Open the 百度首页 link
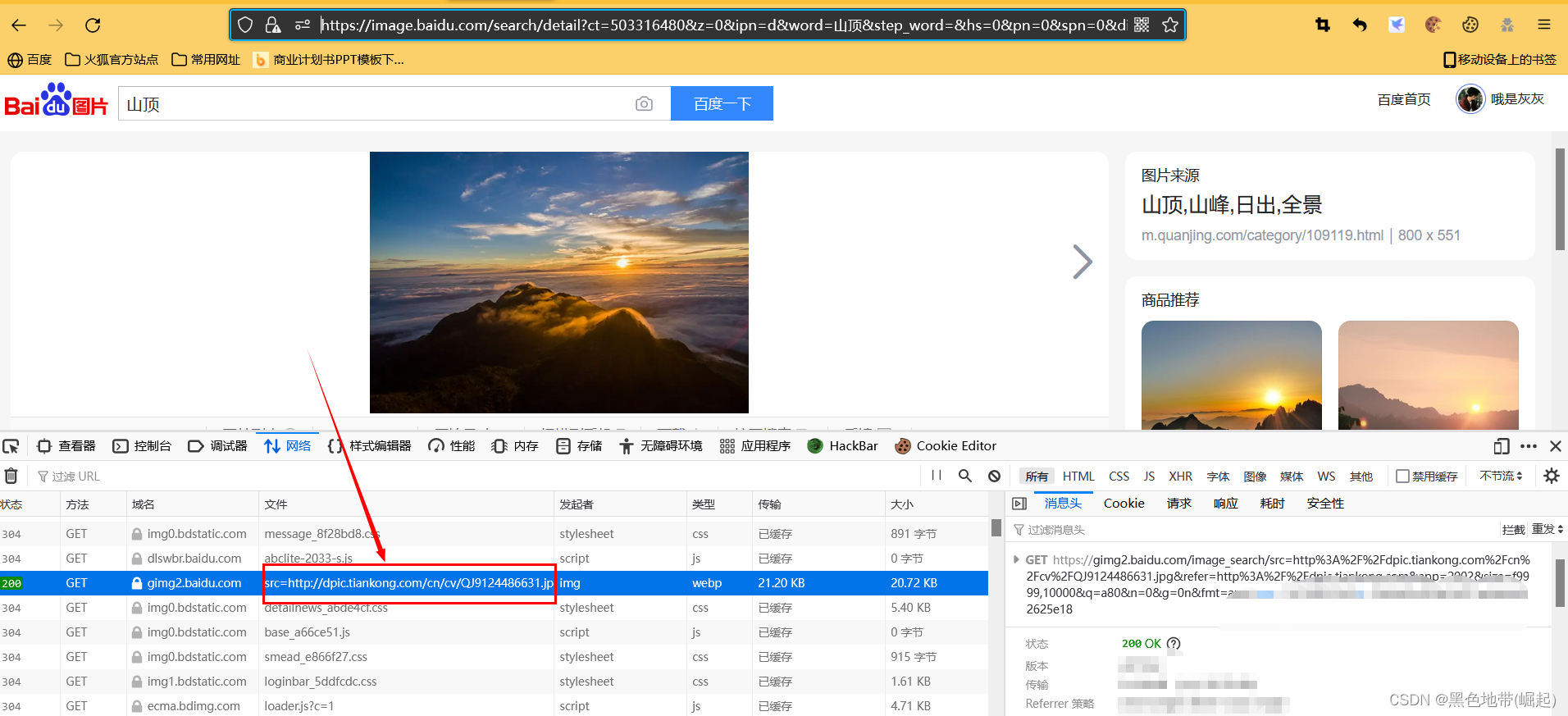The width and height of the screenshot is (1568, 716). (x=1403, y=99)
